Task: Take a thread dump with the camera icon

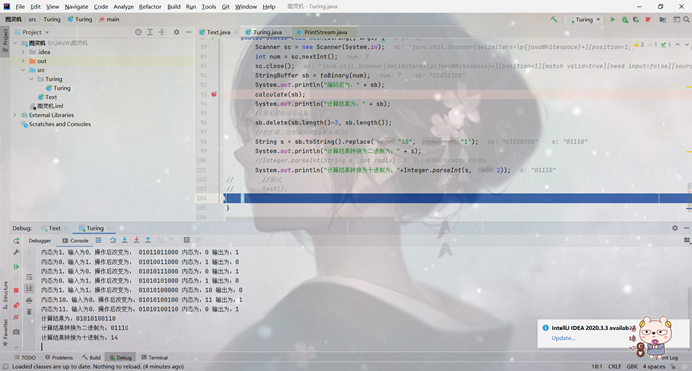Action: tap(16, 332)
